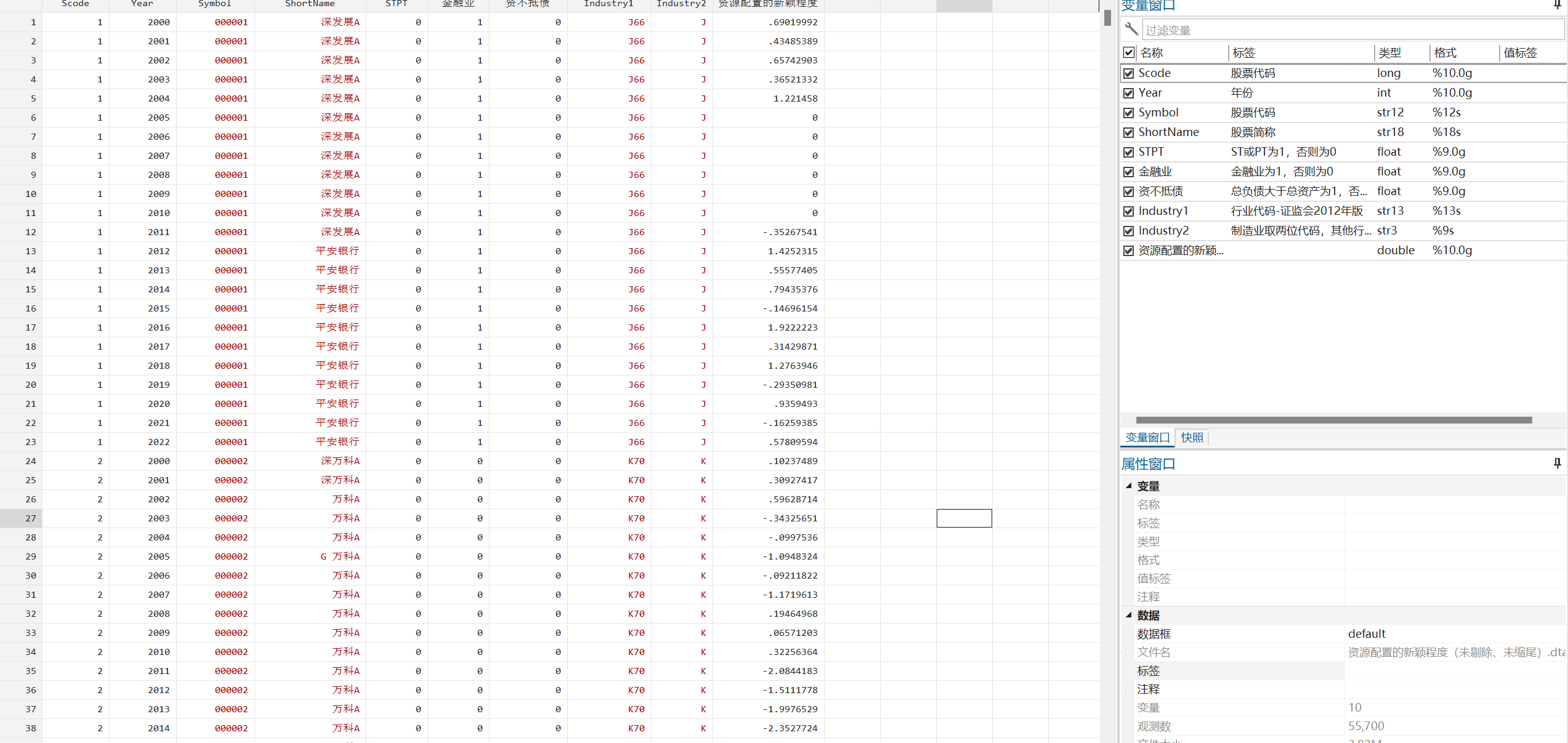Click the 类型 column header
The height and width of the screenshot is (743, 1568).
pyautogui.click(x=1389, y=53)
